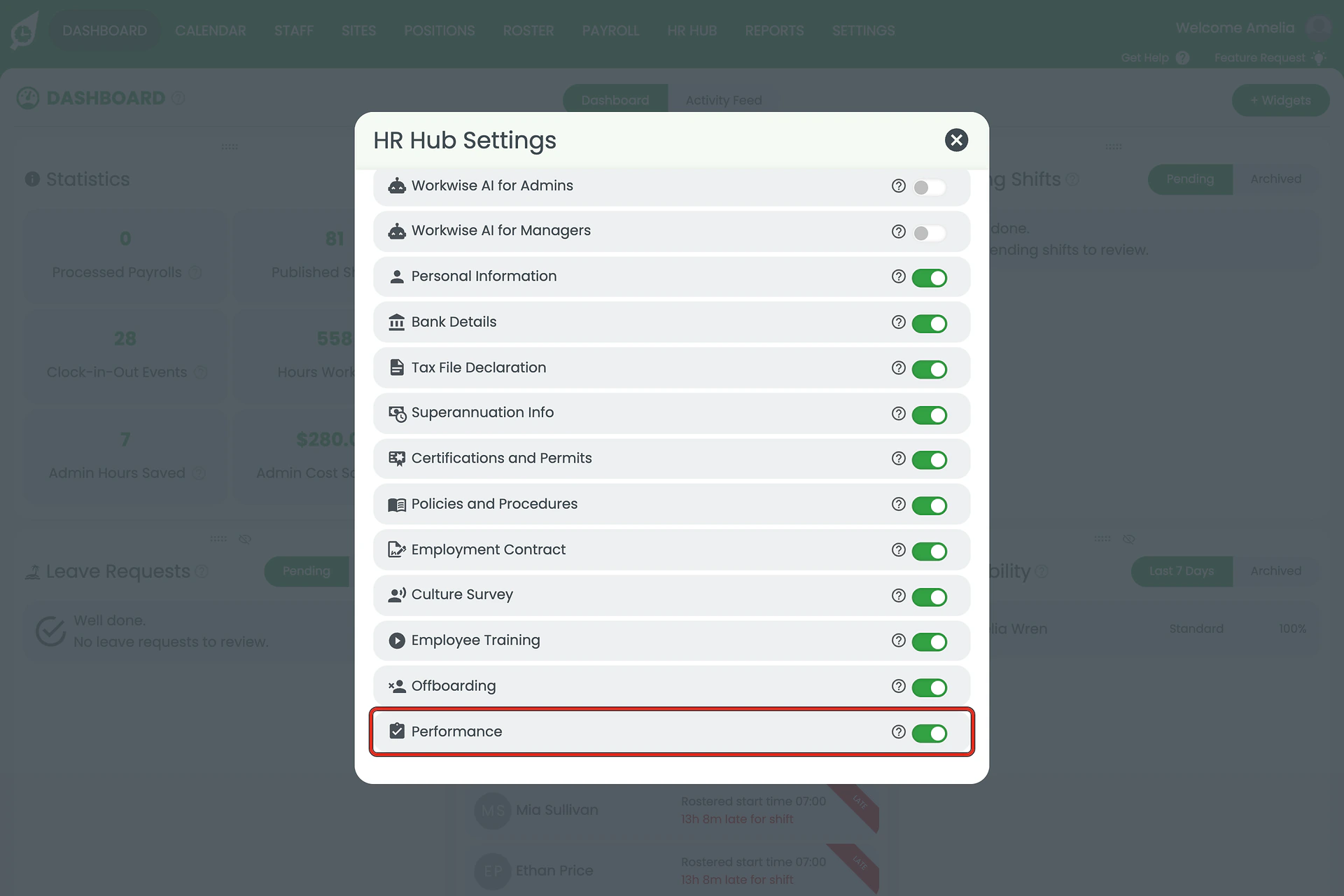Disable Superannuation Info toggle
This screenshot has width=1344, height=896.
tap(929, 414)
